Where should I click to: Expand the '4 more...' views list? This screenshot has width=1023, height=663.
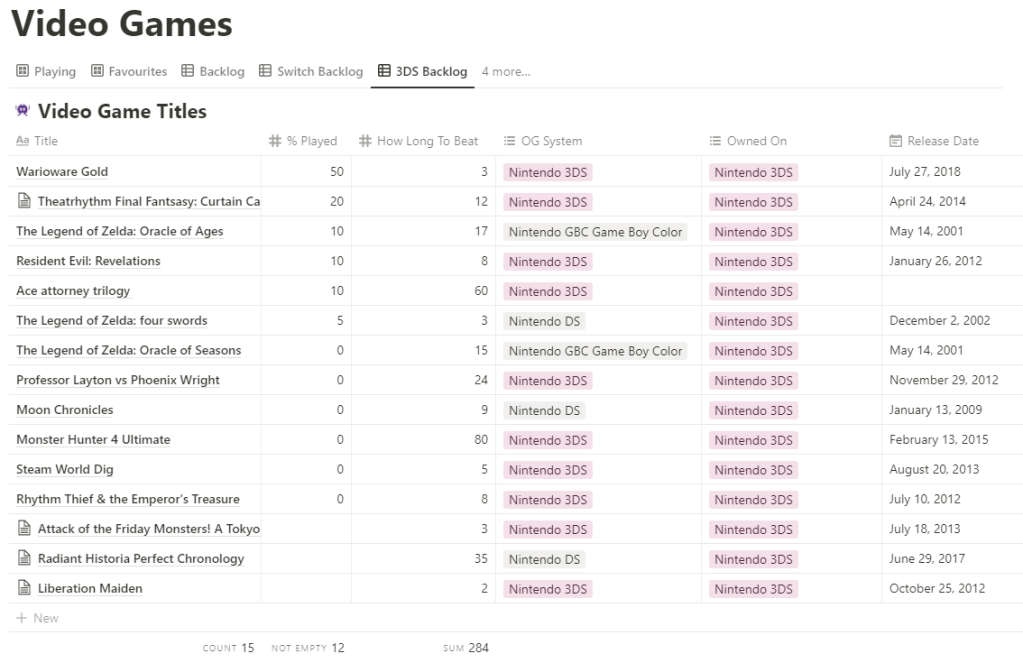point(506,72)
